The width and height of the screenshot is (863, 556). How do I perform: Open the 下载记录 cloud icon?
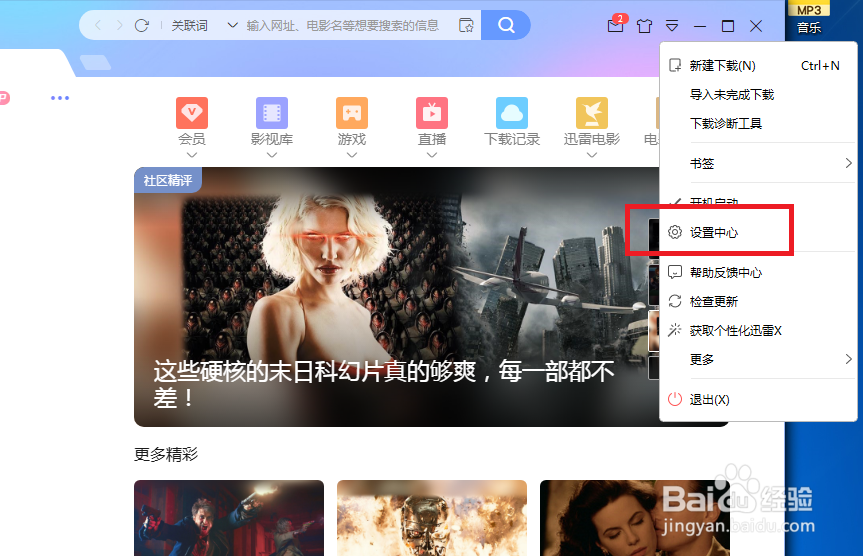512,113
